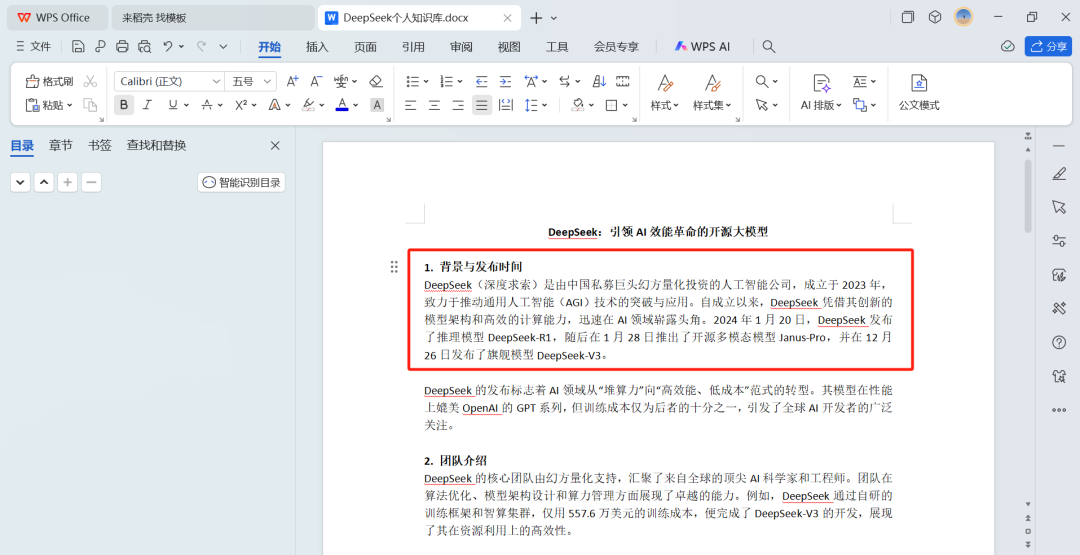
Task: Close the left navigation panel
Action: (x=275, y=146)
